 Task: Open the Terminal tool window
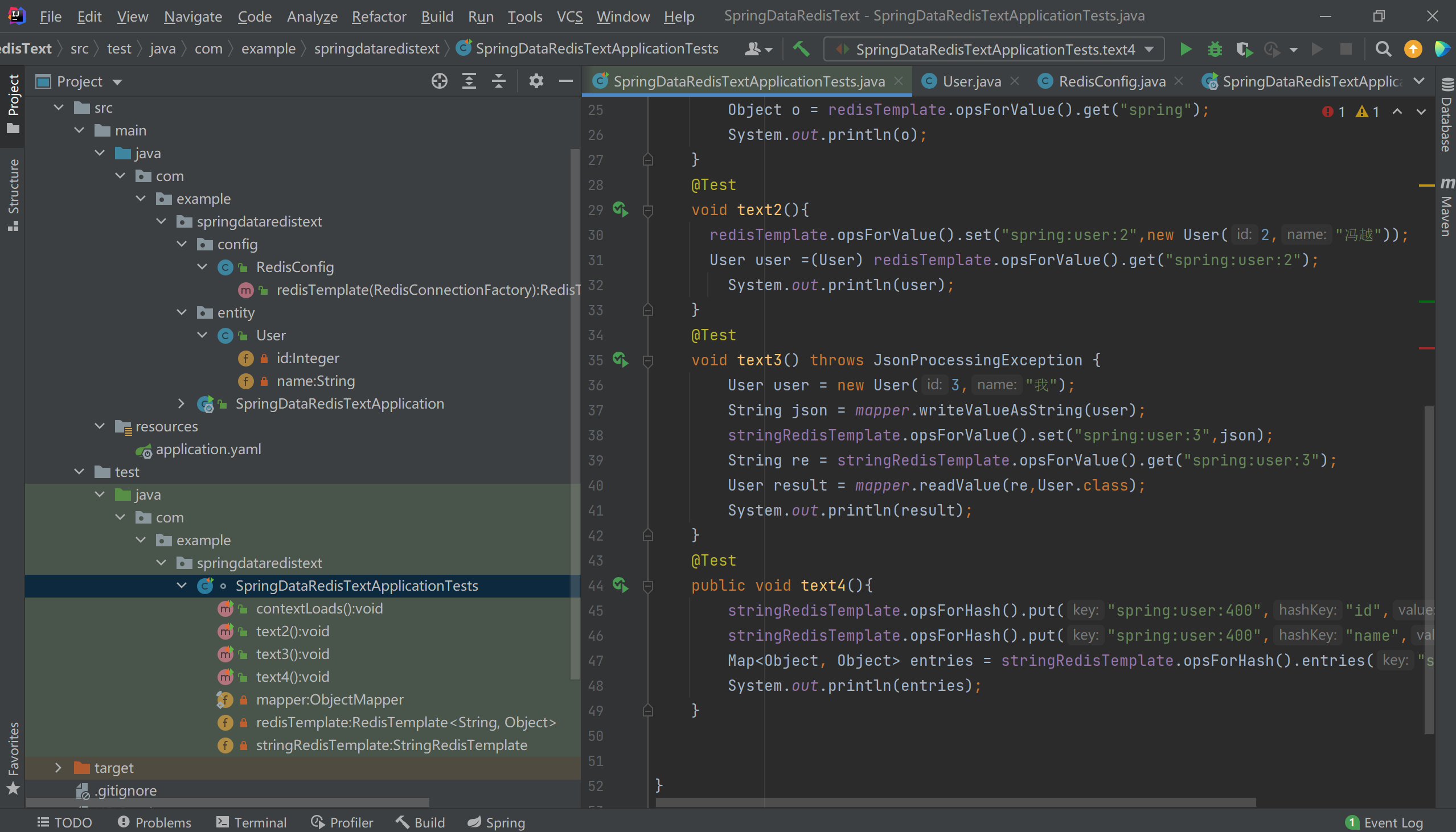coord(252,822)
